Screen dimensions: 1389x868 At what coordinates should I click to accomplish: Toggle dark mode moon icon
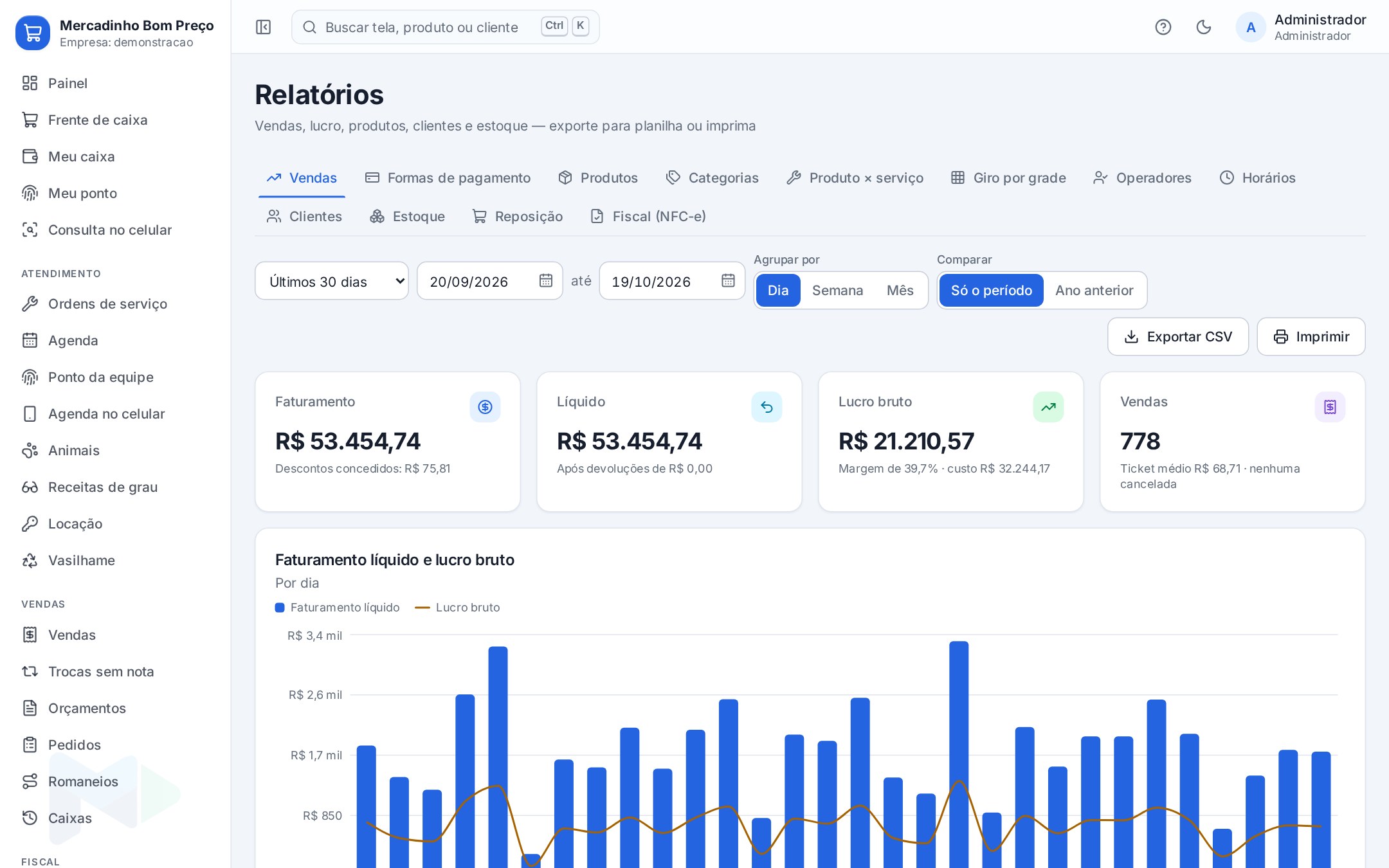click(x=1203, y=27)
